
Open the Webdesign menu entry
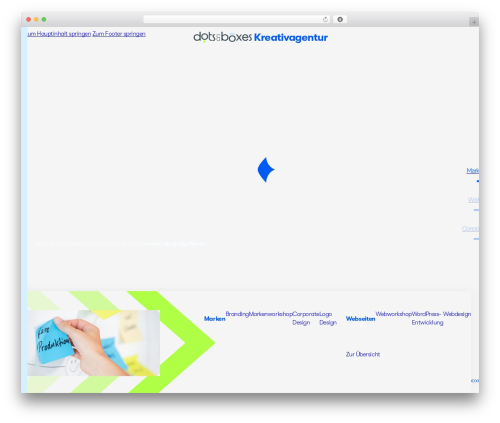coord(457,314)
